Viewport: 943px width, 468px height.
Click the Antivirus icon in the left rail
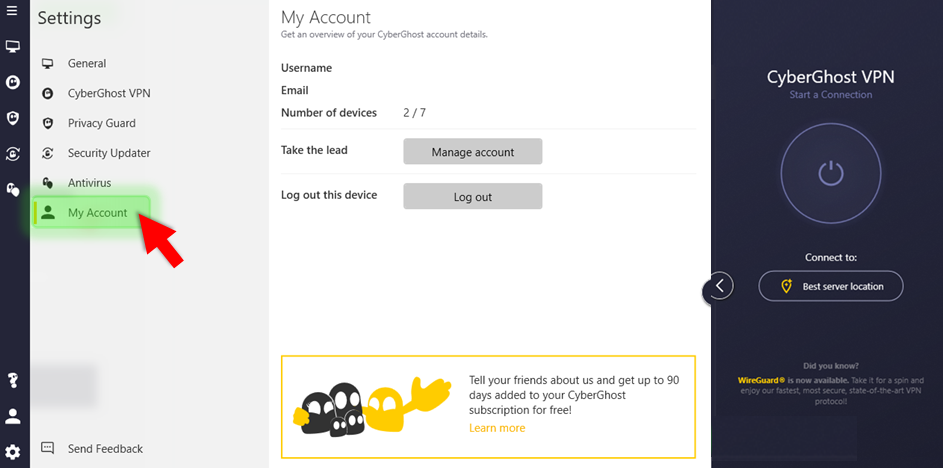click(13, 188)
